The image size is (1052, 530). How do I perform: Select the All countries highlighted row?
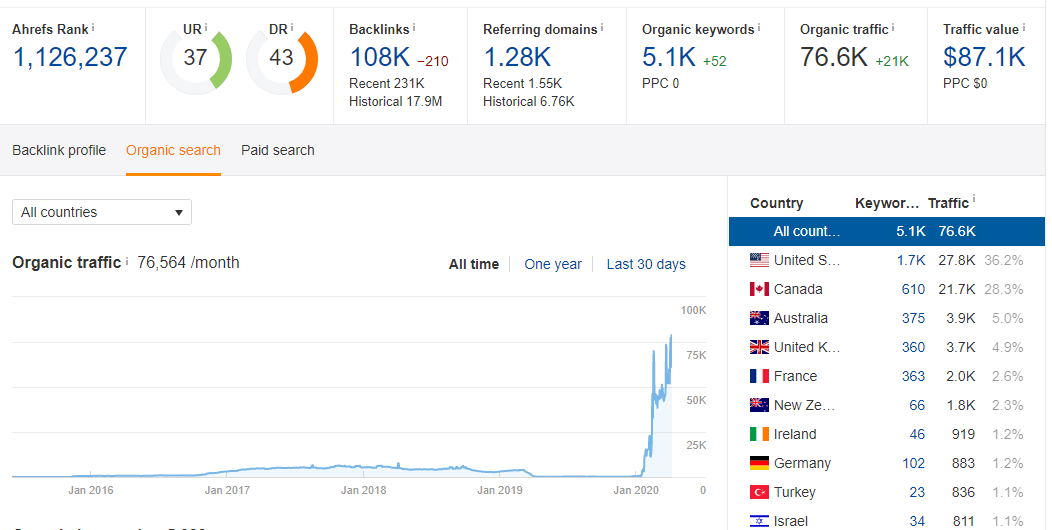click(886, 231)
